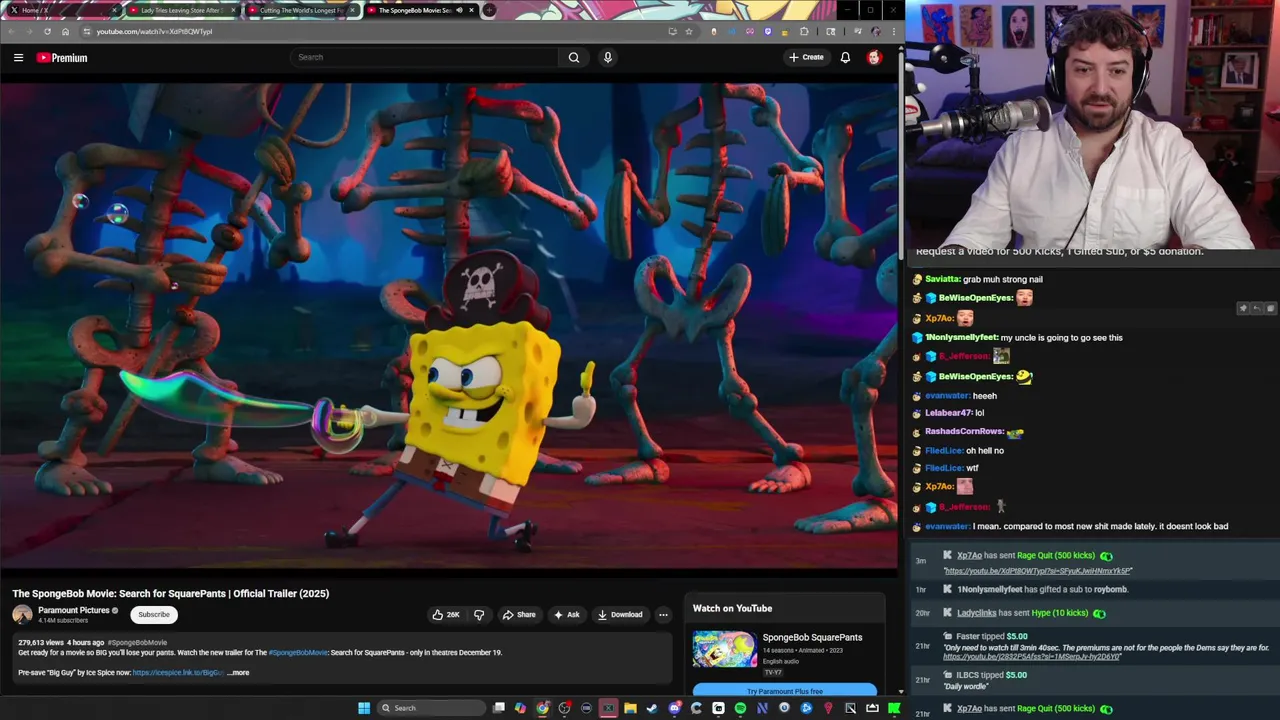Viewport: 1280px width, 720px height.
Task: Click the YouTube search magnifier button
Action: [574, 57]
